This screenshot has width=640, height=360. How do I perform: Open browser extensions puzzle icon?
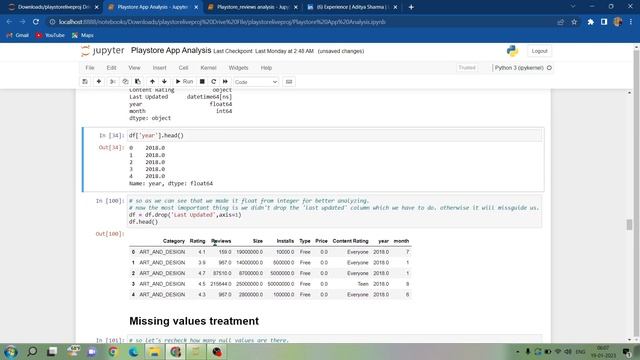(x=591, y=22)
